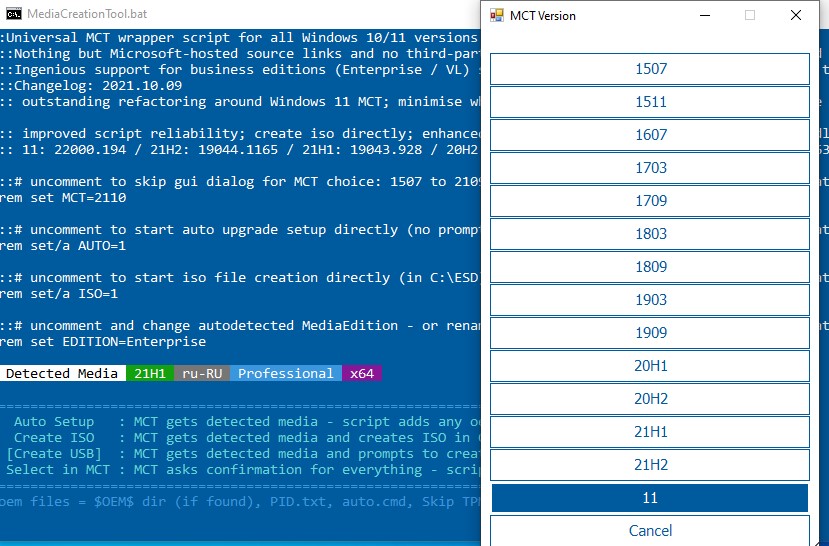
Task: Click the MediaCreationTool.bat window title
Action: pos(87,14)
